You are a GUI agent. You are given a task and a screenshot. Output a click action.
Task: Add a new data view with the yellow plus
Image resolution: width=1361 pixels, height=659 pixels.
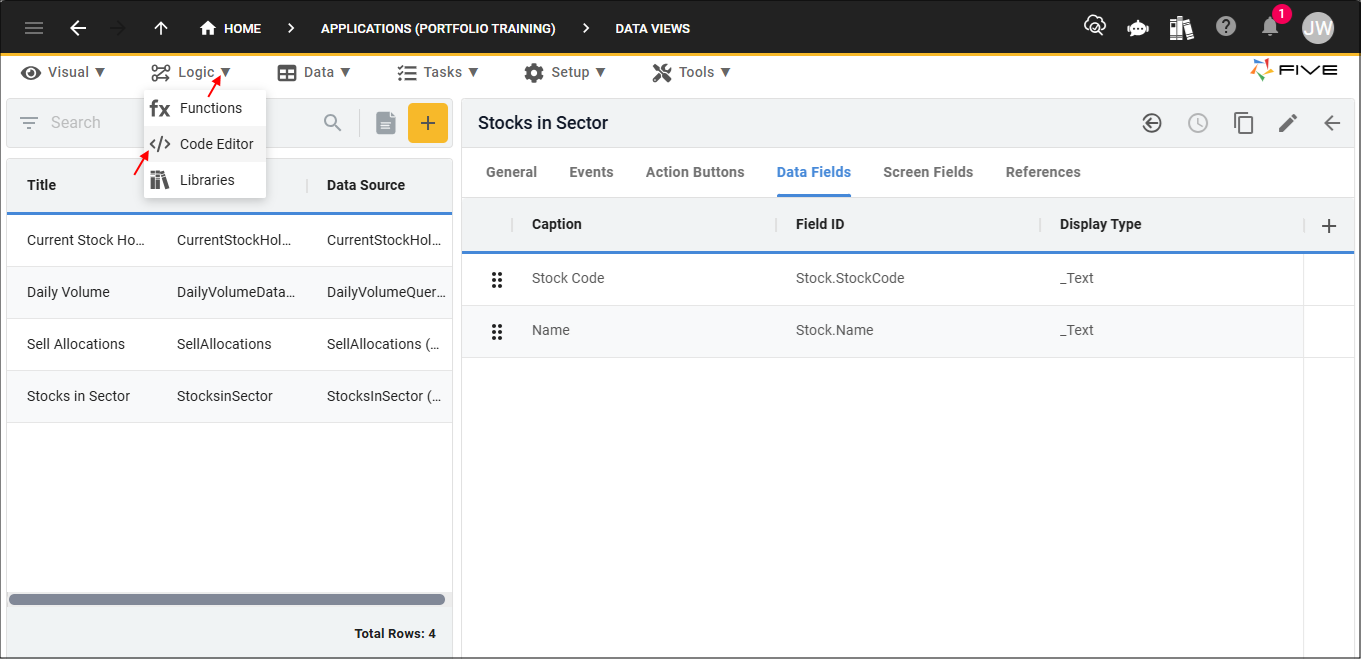coord(428,123)
